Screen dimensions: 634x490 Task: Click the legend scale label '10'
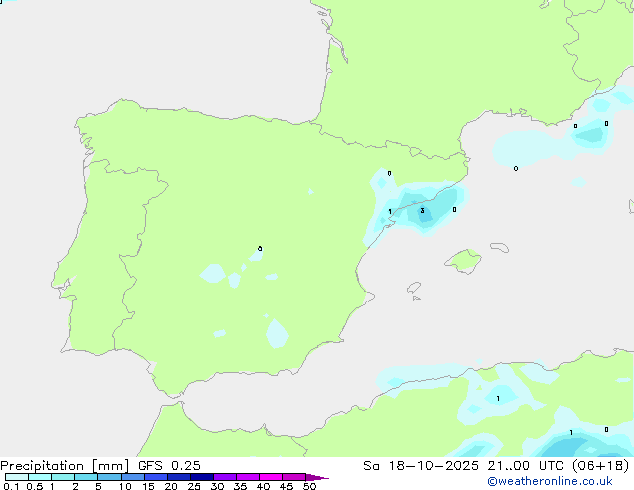pos(125,486)
